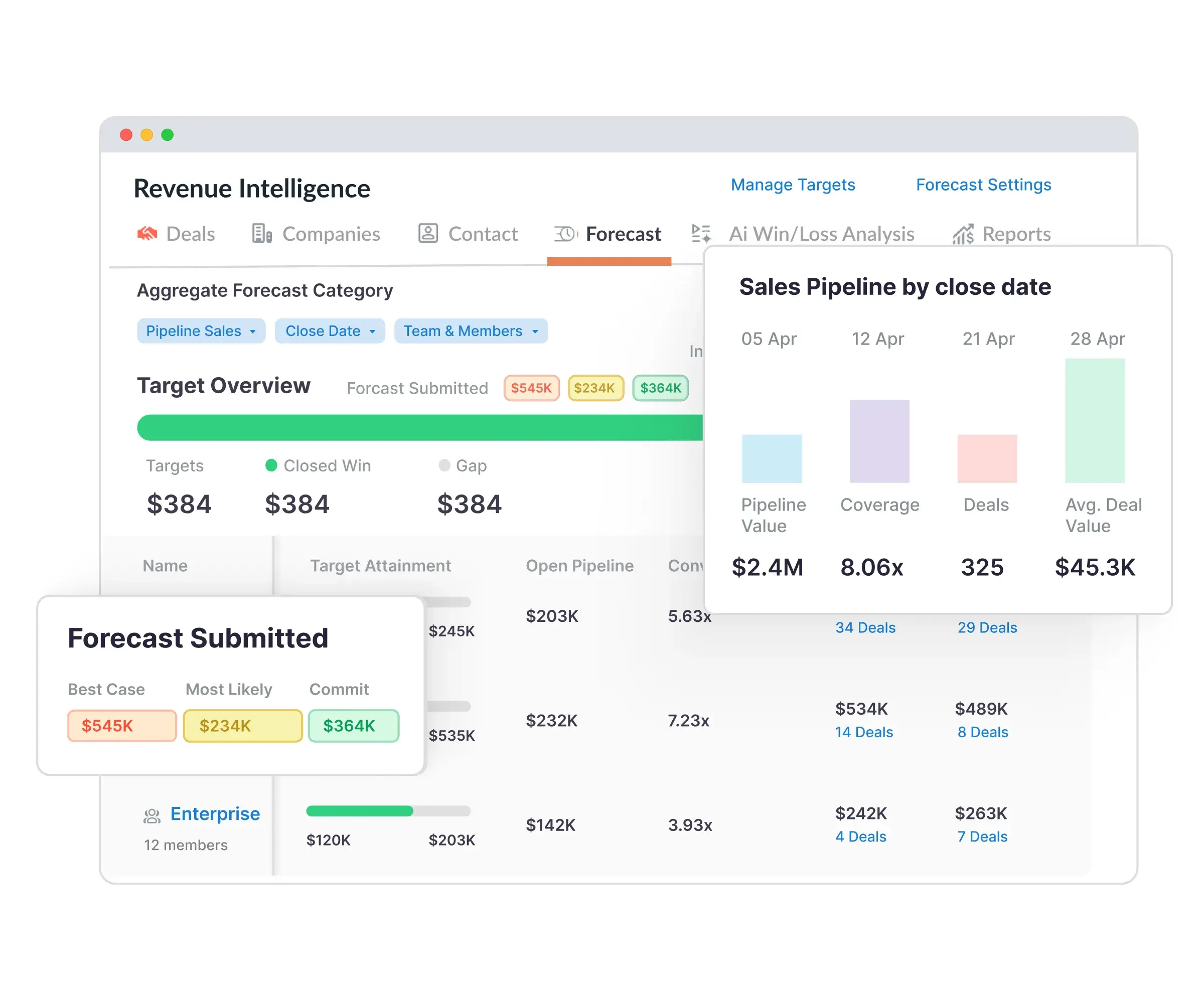Screen dimensions: 1204x1003
Task: Click the 3.93x coverage value
Action: (690, 825)
